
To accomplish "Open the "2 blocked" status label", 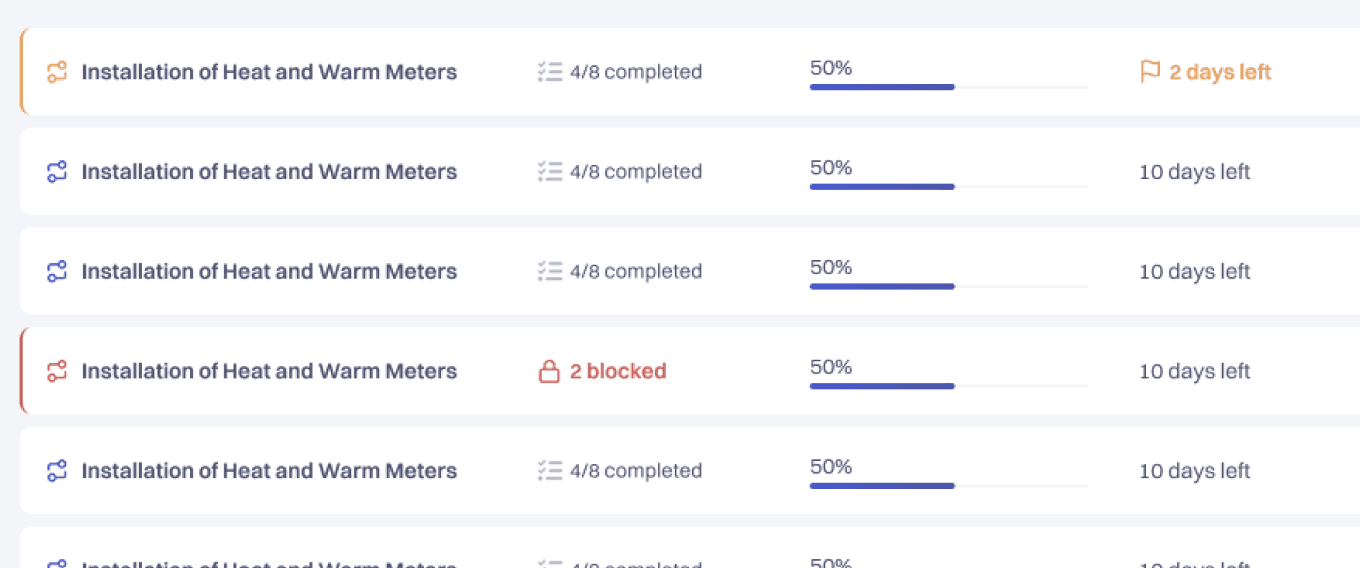I will pos(617,371).
